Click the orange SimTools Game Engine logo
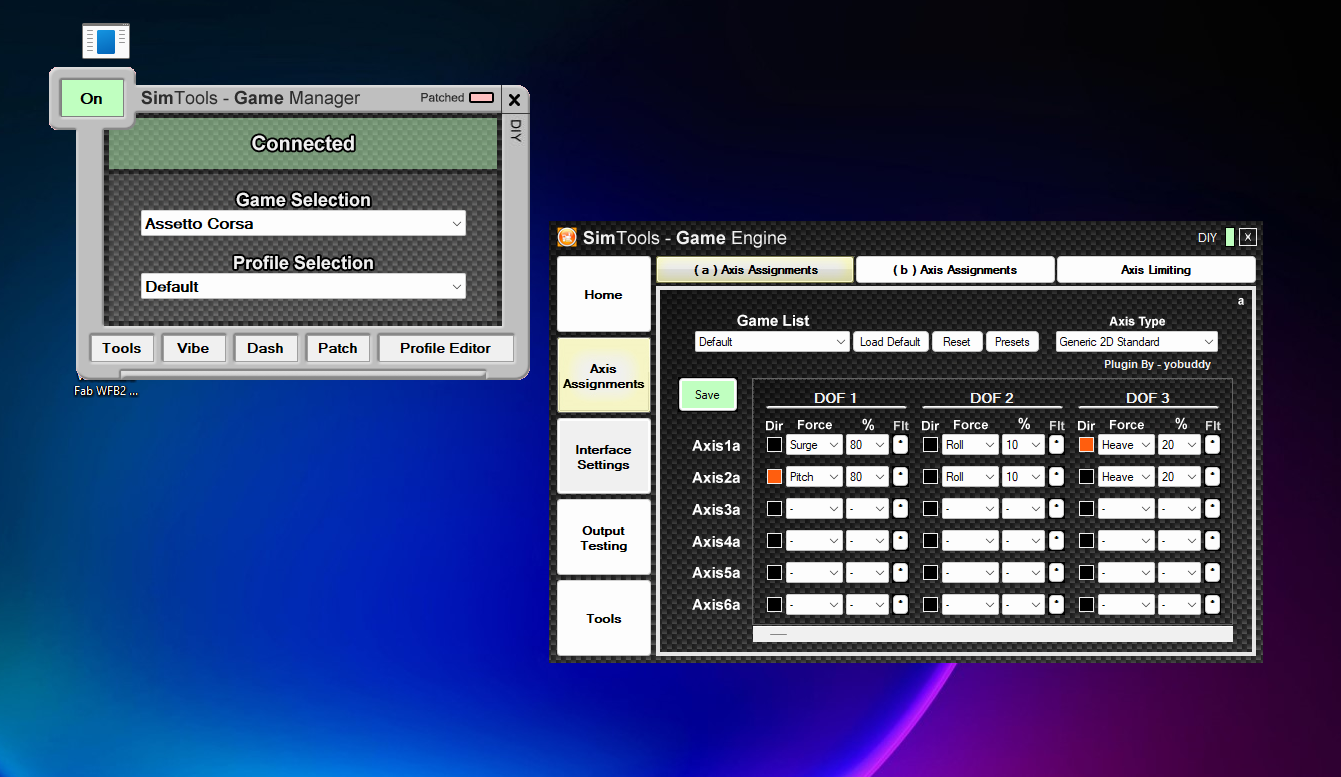The height and width of the screenshot is (777, 1341). point(567,238)
